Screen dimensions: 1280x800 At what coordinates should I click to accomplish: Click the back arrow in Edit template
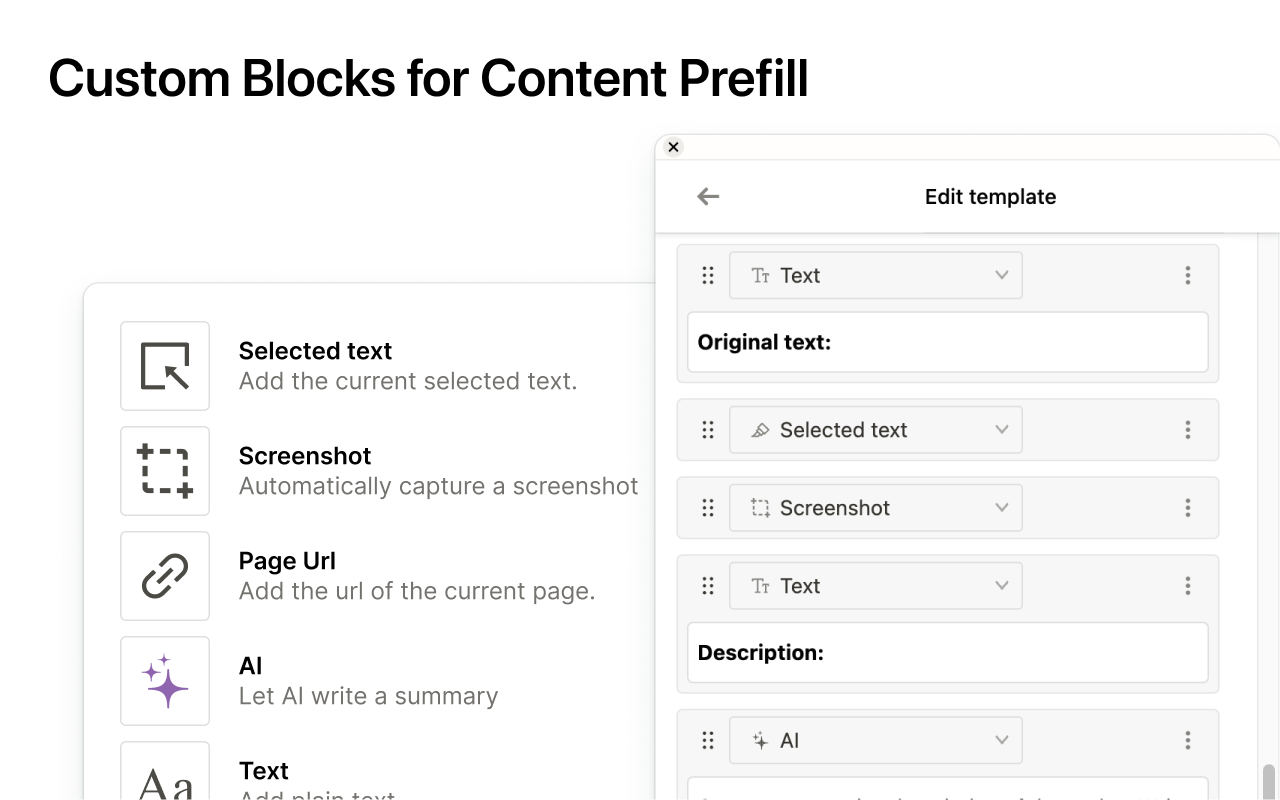pyautogui.click(x=708, y=197)
